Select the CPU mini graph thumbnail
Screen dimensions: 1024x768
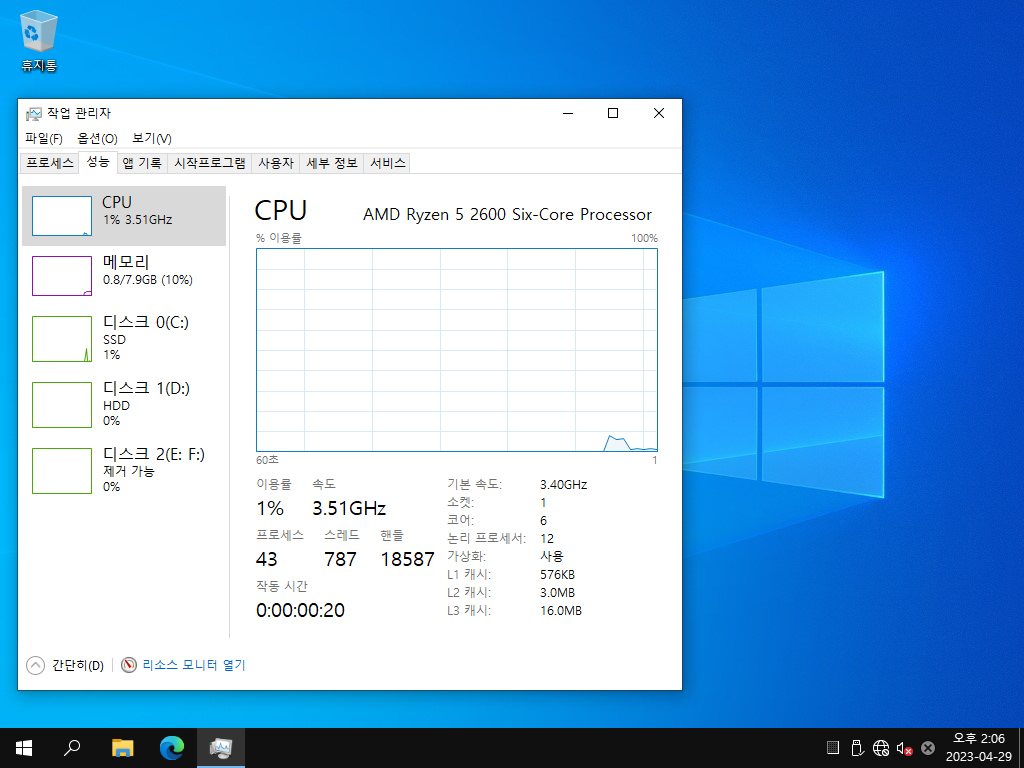coord(62,216)
